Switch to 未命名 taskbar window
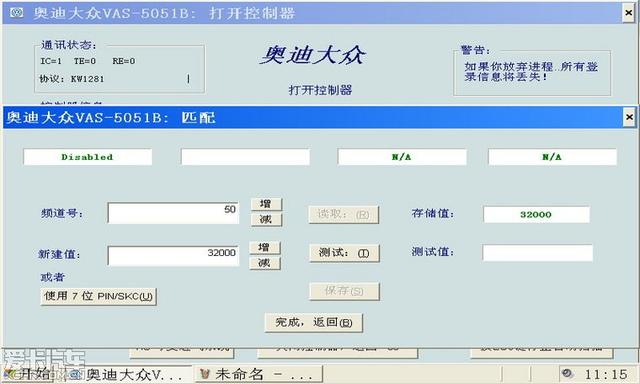 259,374
